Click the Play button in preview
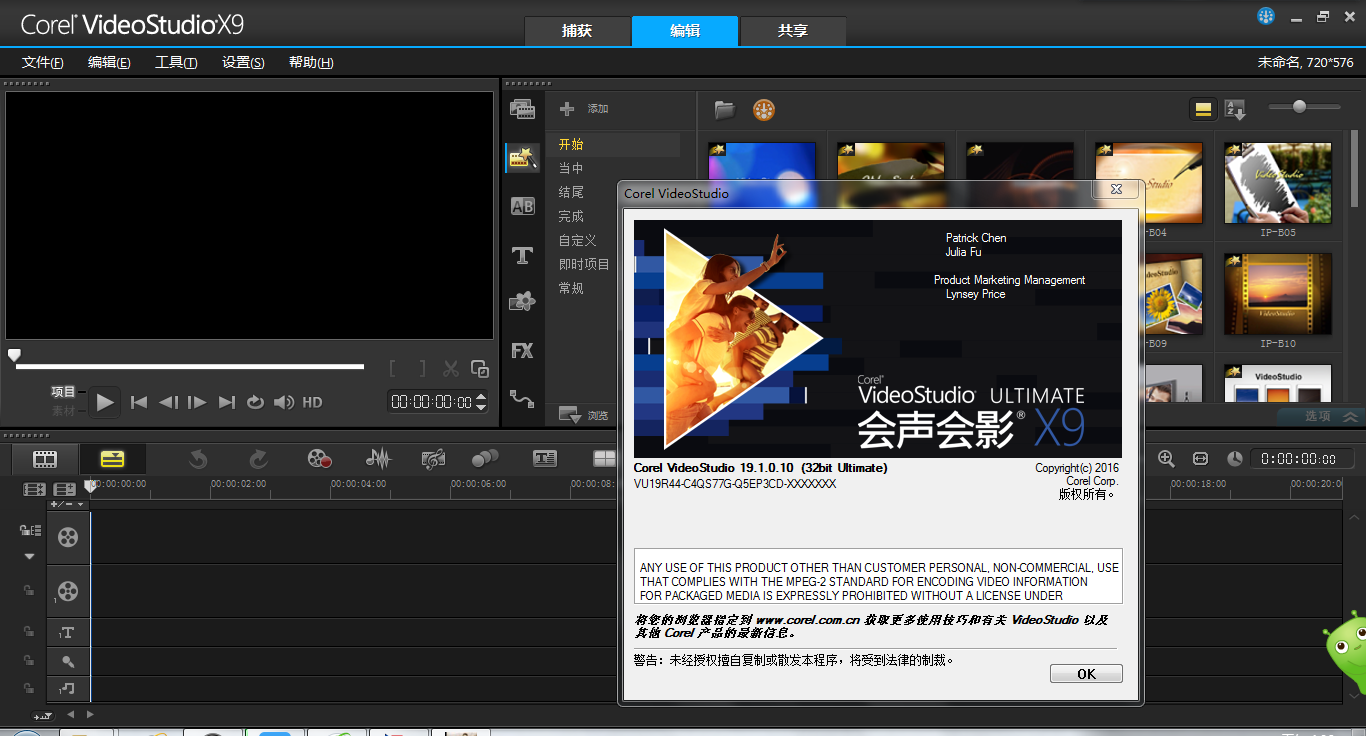This screenshot has width=1366, height=736. pos(105,402)
